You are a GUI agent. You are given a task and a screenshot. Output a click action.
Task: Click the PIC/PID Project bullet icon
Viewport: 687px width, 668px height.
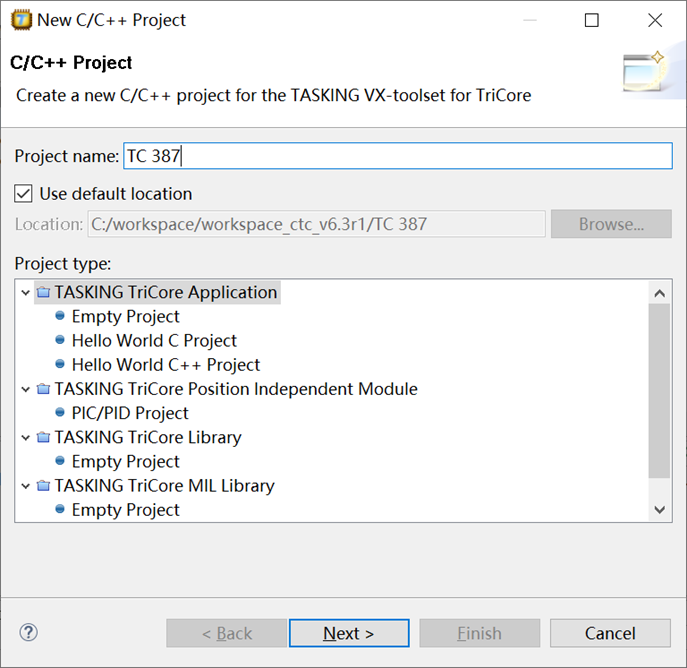tap(61, 413)
